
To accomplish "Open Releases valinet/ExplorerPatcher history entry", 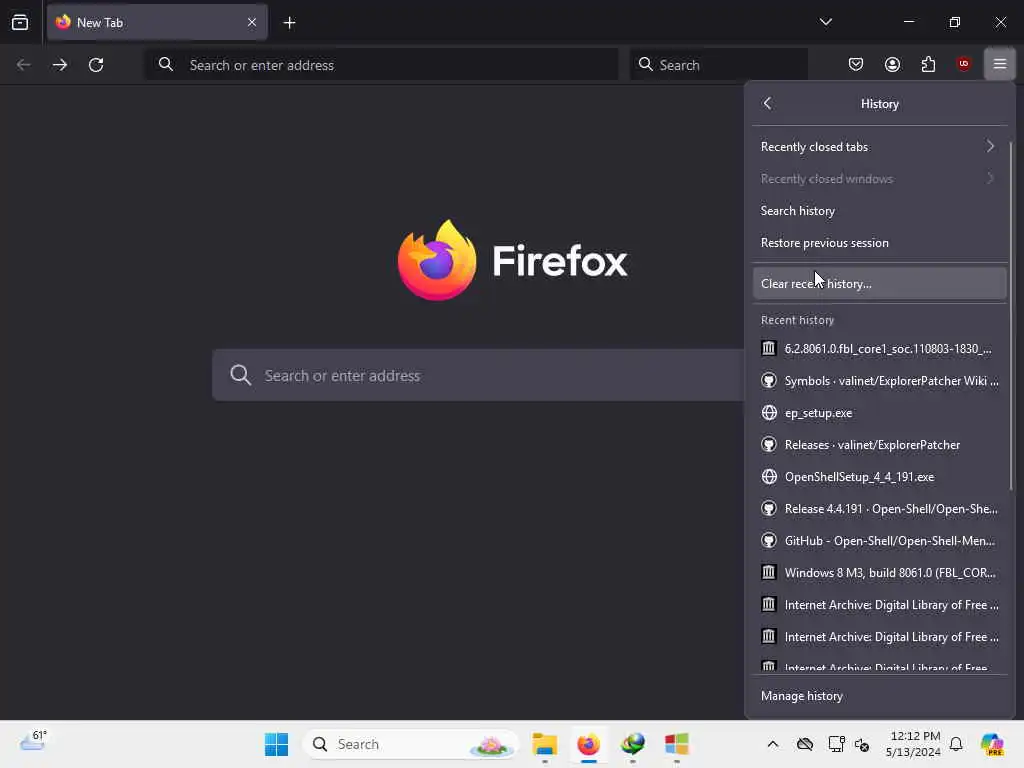I will click(x=879, y=445).
